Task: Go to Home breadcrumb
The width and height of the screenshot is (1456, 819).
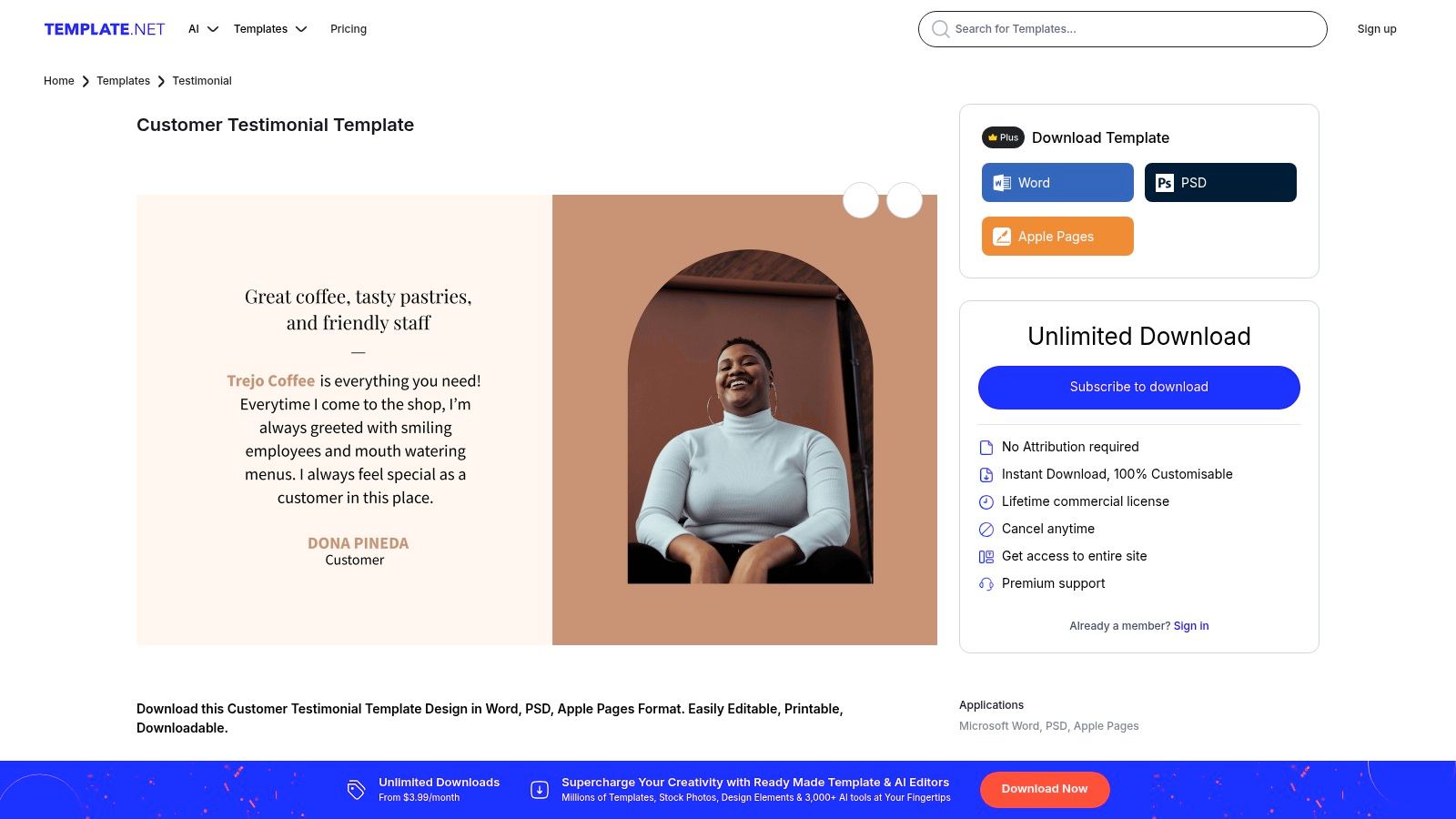Action: point(59,81)
